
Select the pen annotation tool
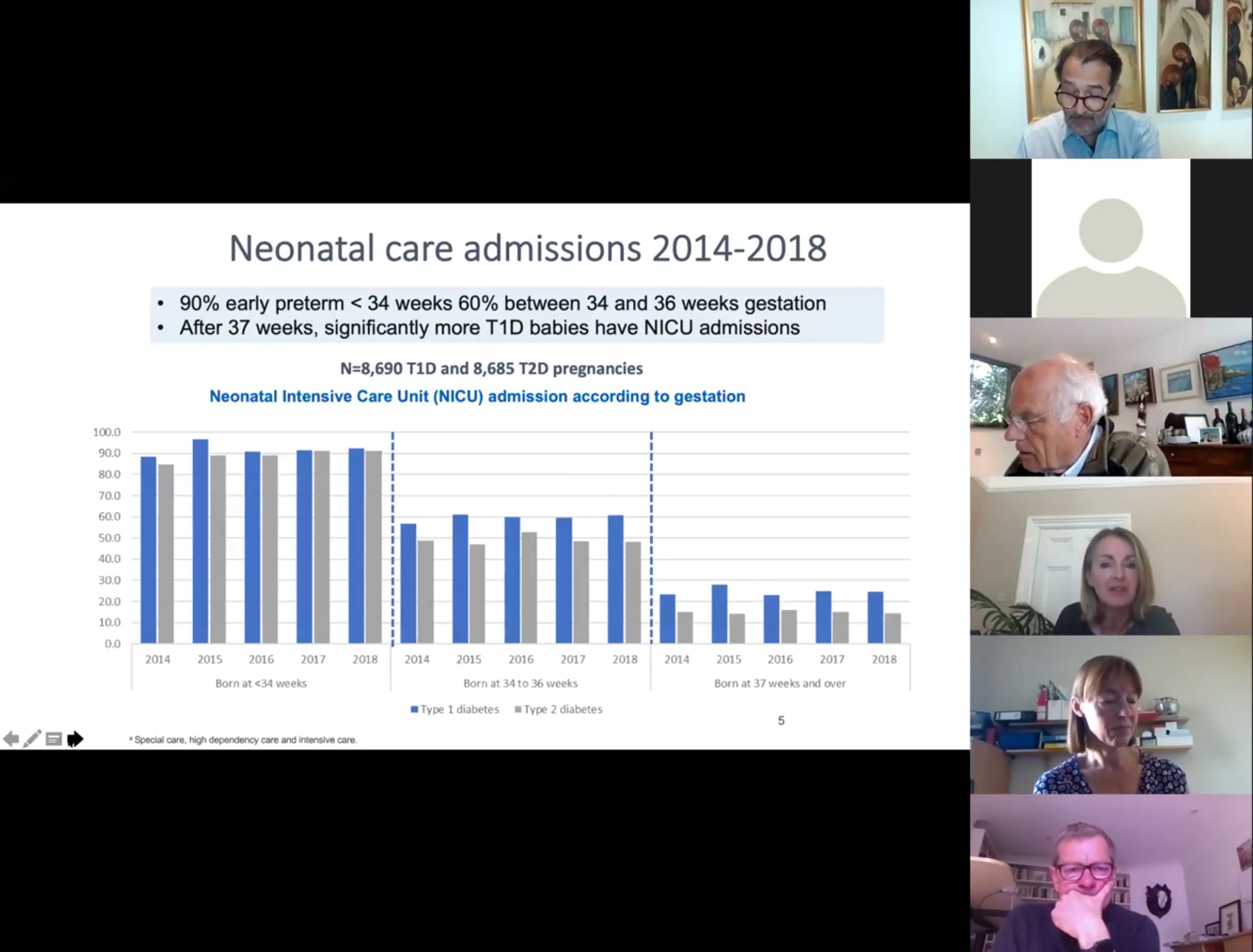32,739
